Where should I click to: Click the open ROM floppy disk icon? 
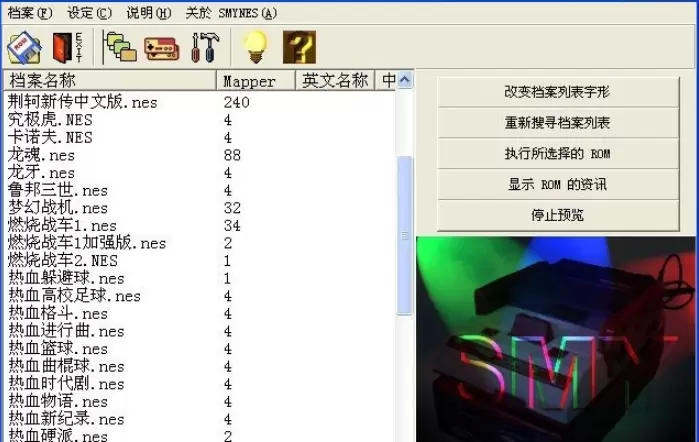pos(23,46)
